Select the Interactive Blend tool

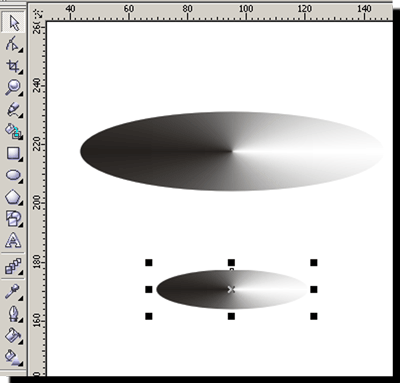[13, 267]
